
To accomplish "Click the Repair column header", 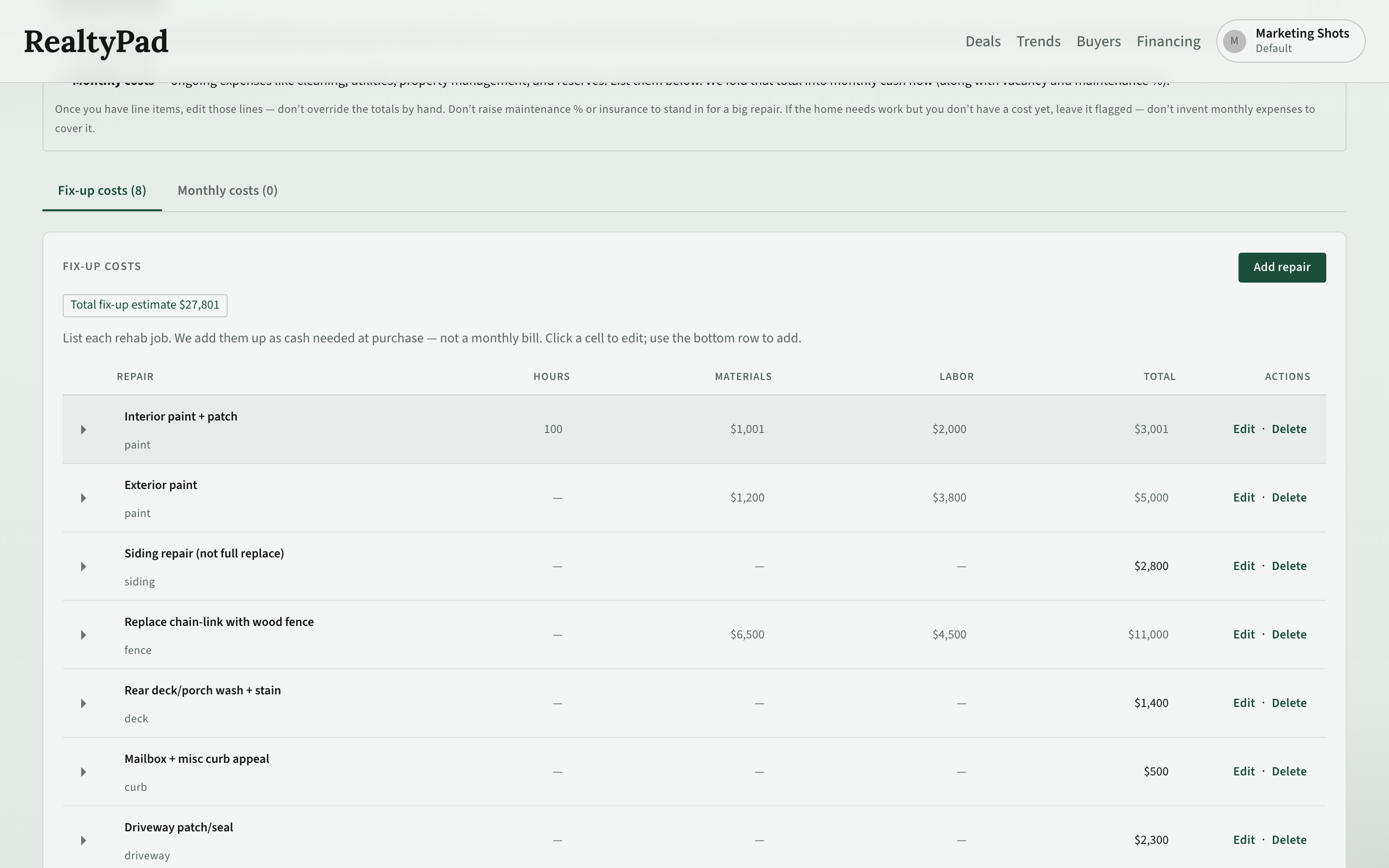I will [x=135, y=377].
